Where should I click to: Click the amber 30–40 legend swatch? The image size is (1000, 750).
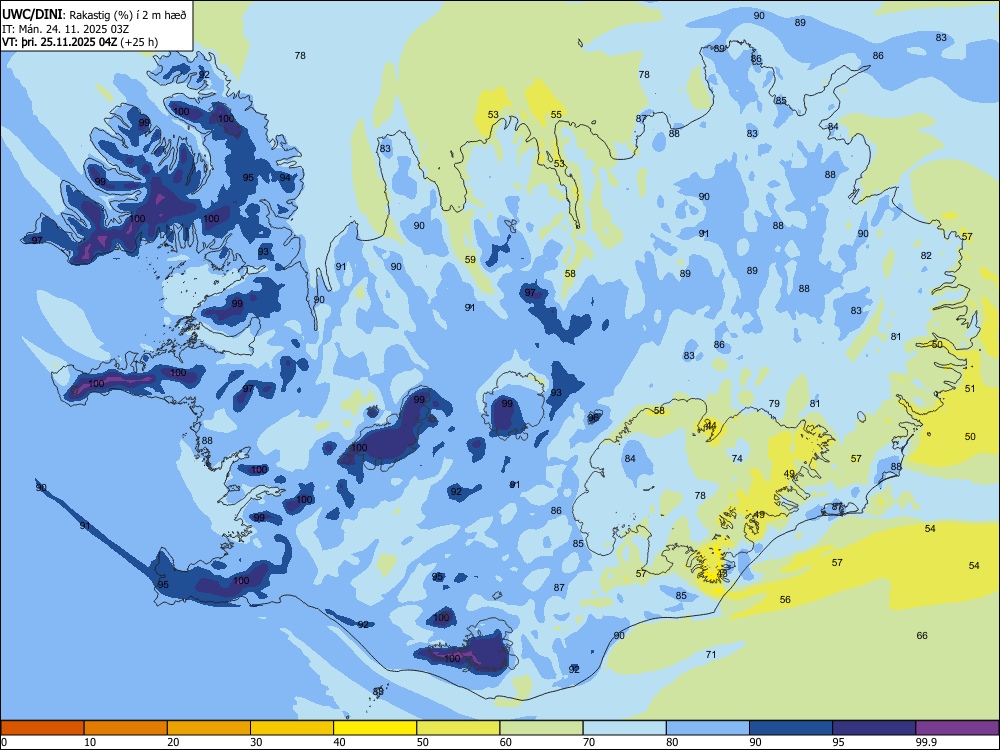click(292, 728)
